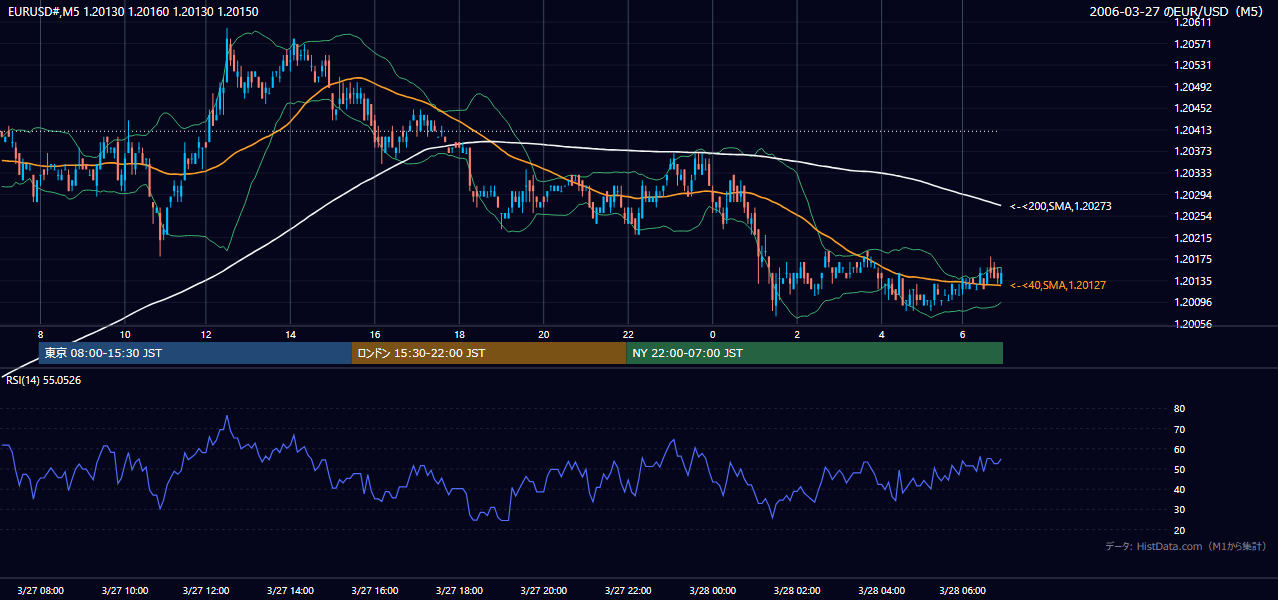The height and width of the screenshot is (600, 1278).
Task: Click price axis label 1.20531
Action: click(x=1193, y=65)
